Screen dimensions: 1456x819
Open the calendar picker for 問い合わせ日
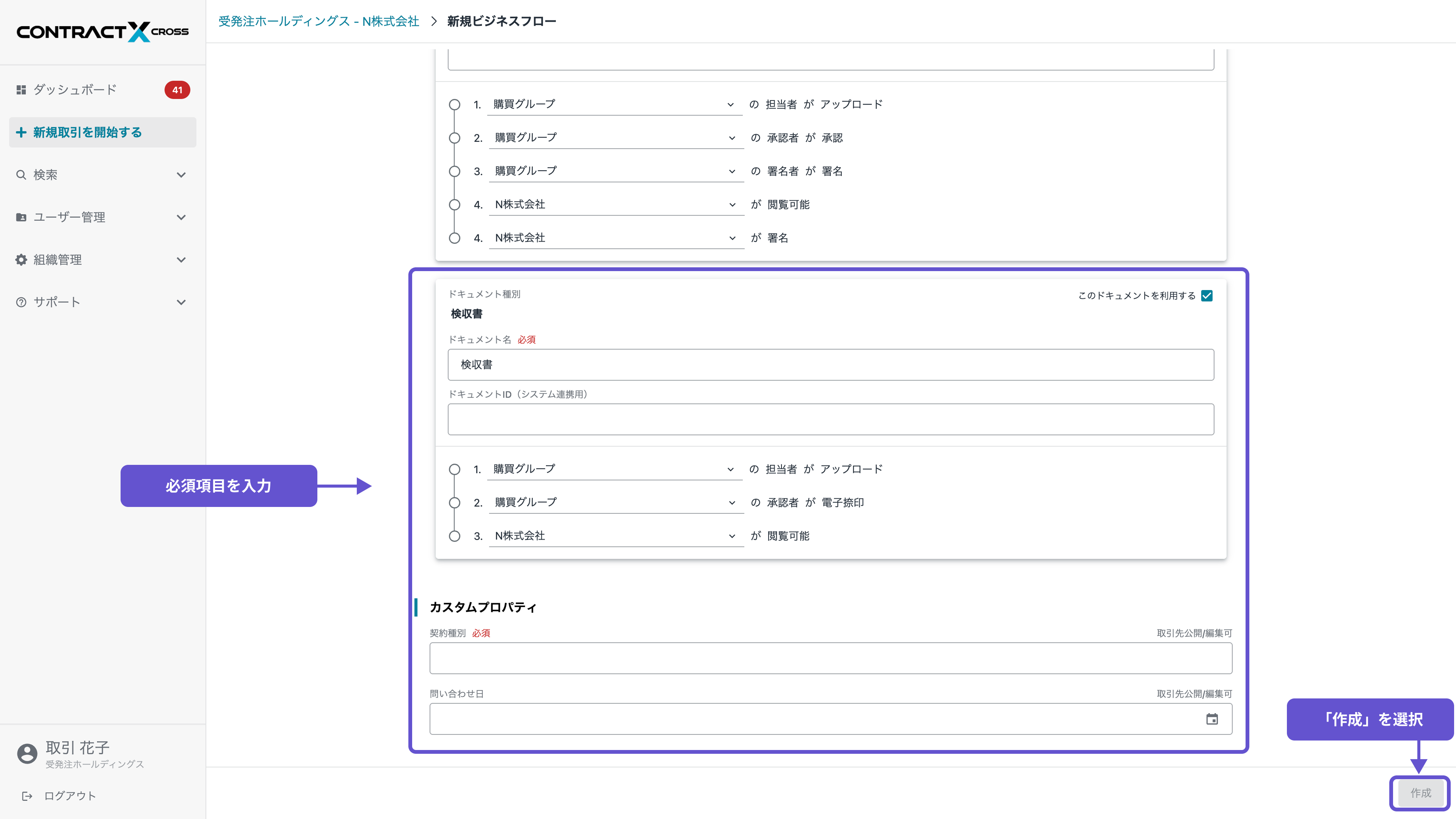1212,719
